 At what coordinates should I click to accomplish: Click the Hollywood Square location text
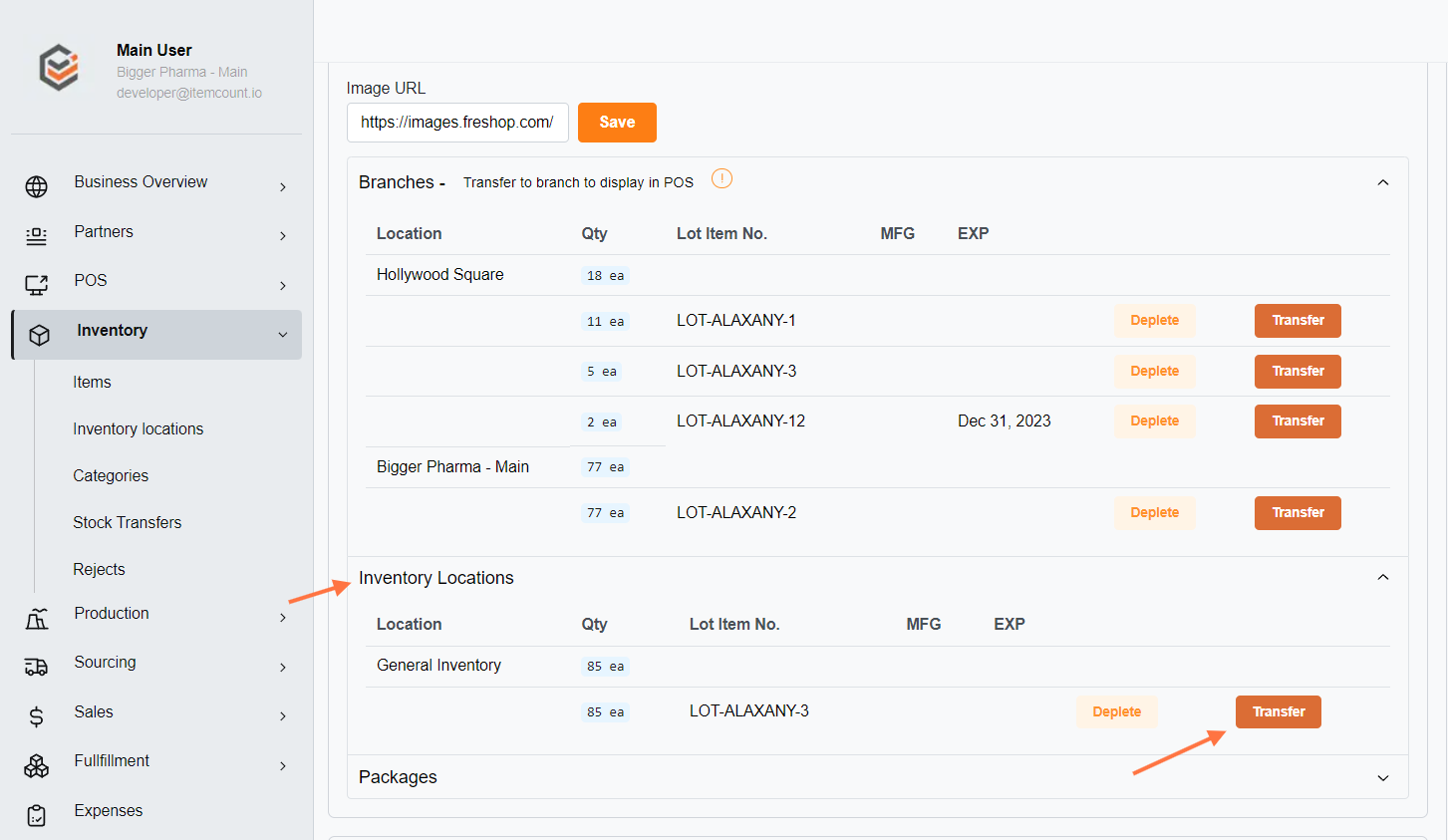(x=439, y=274)
